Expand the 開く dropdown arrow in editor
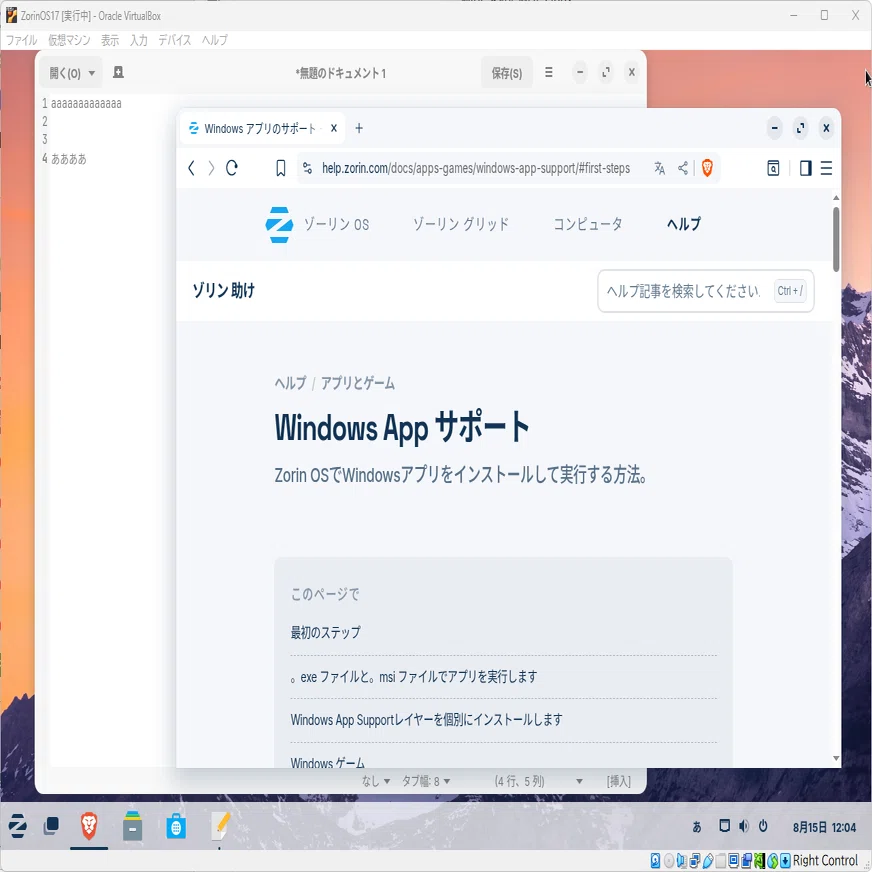 92,73
